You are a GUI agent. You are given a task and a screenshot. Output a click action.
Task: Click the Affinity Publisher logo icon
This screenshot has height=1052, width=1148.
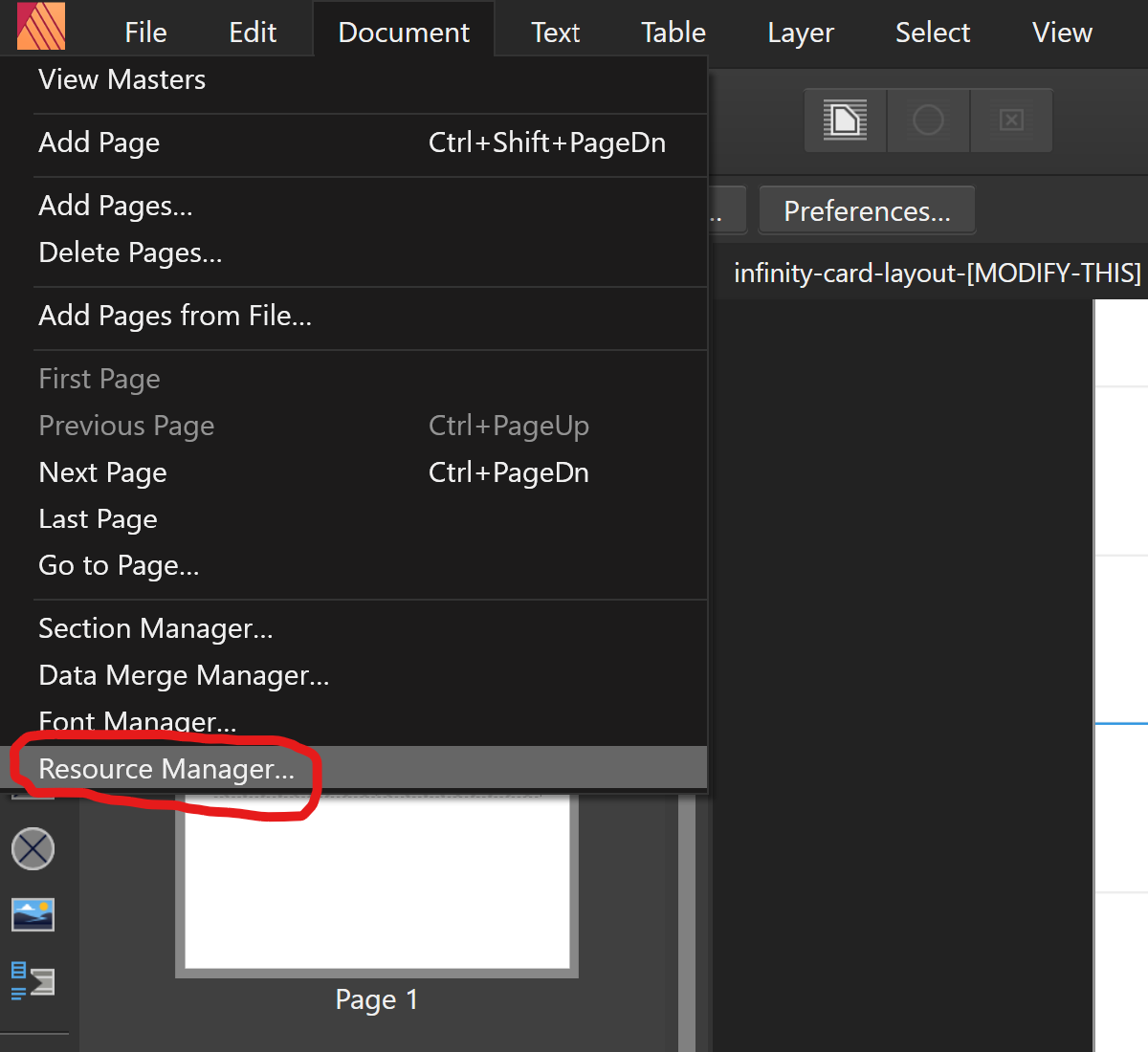[41, 26]
